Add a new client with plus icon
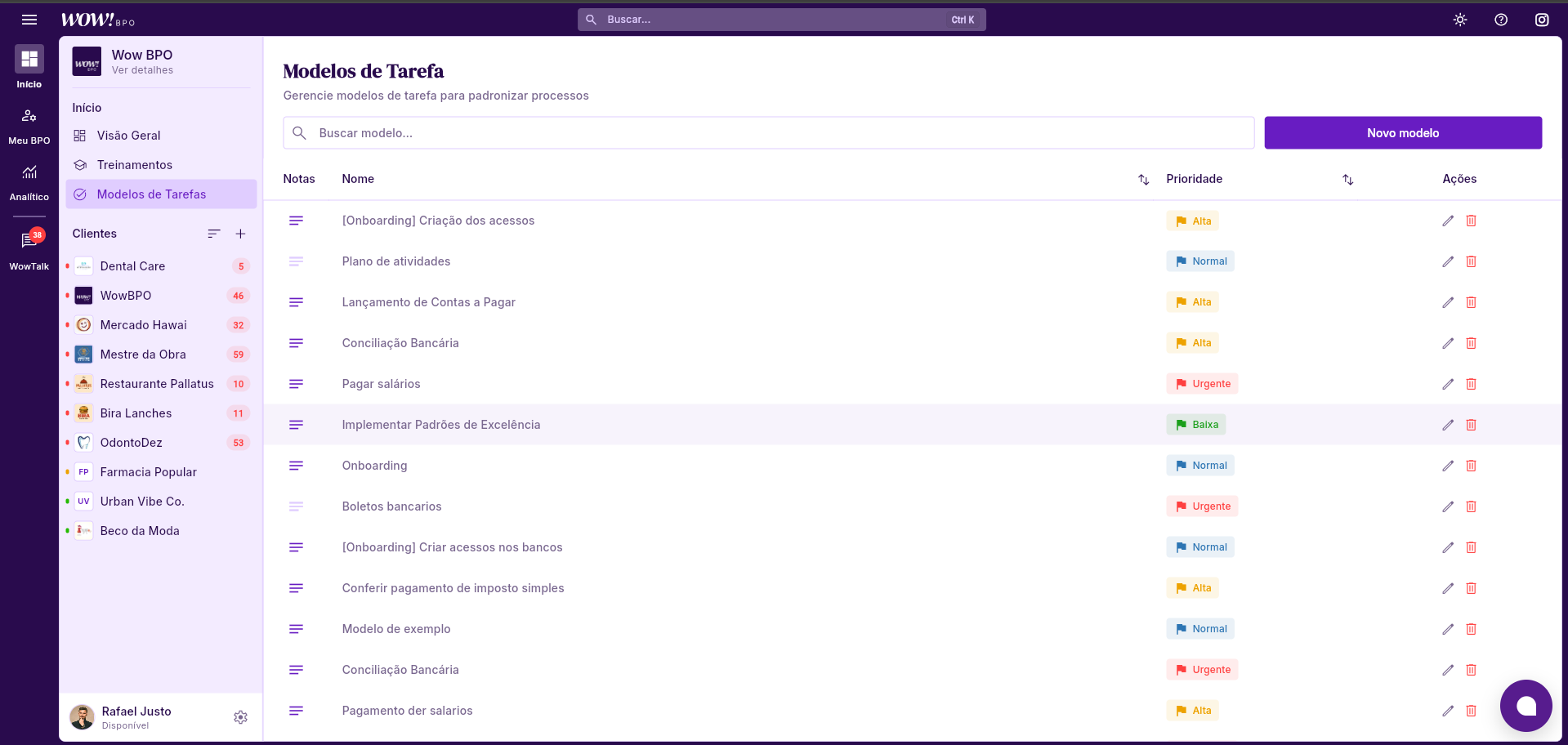This screenshot has width=1568, height=745. [x=240, y=234]
